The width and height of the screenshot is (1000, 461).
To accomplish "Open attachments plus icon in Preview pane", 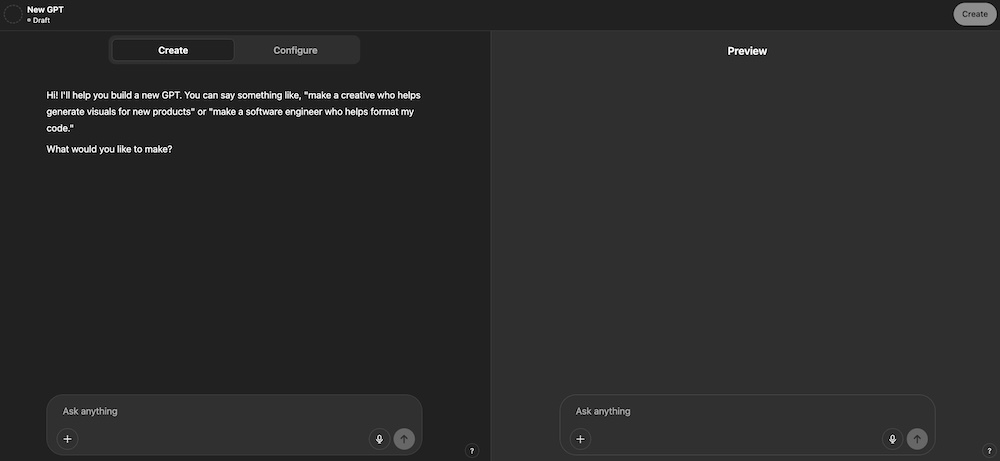I will [580, 439].
